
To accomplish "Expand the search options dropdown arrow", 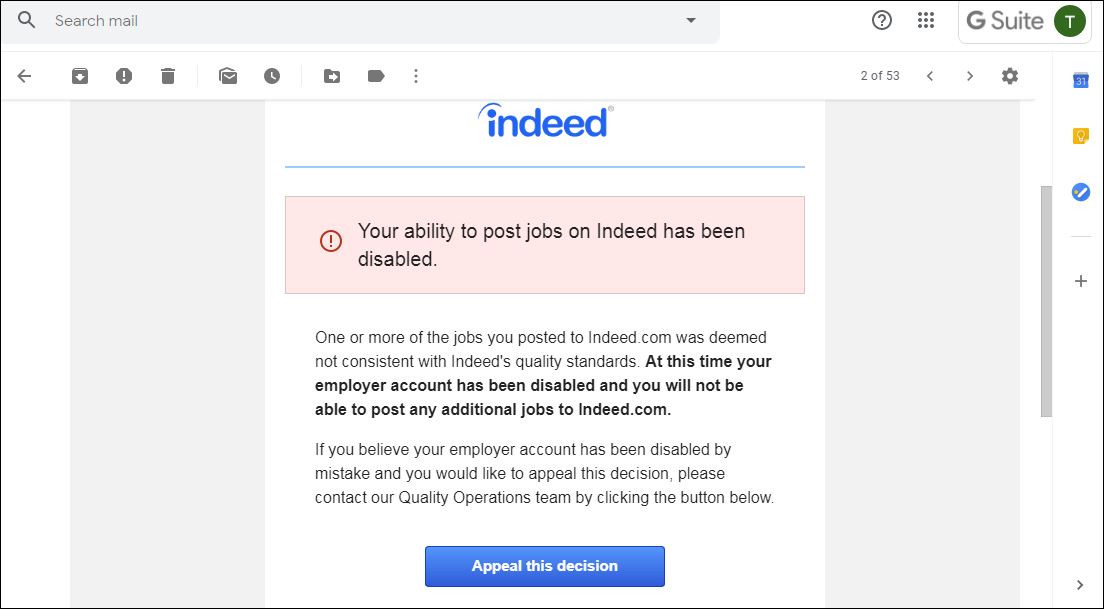I will (x=690, y=20).
